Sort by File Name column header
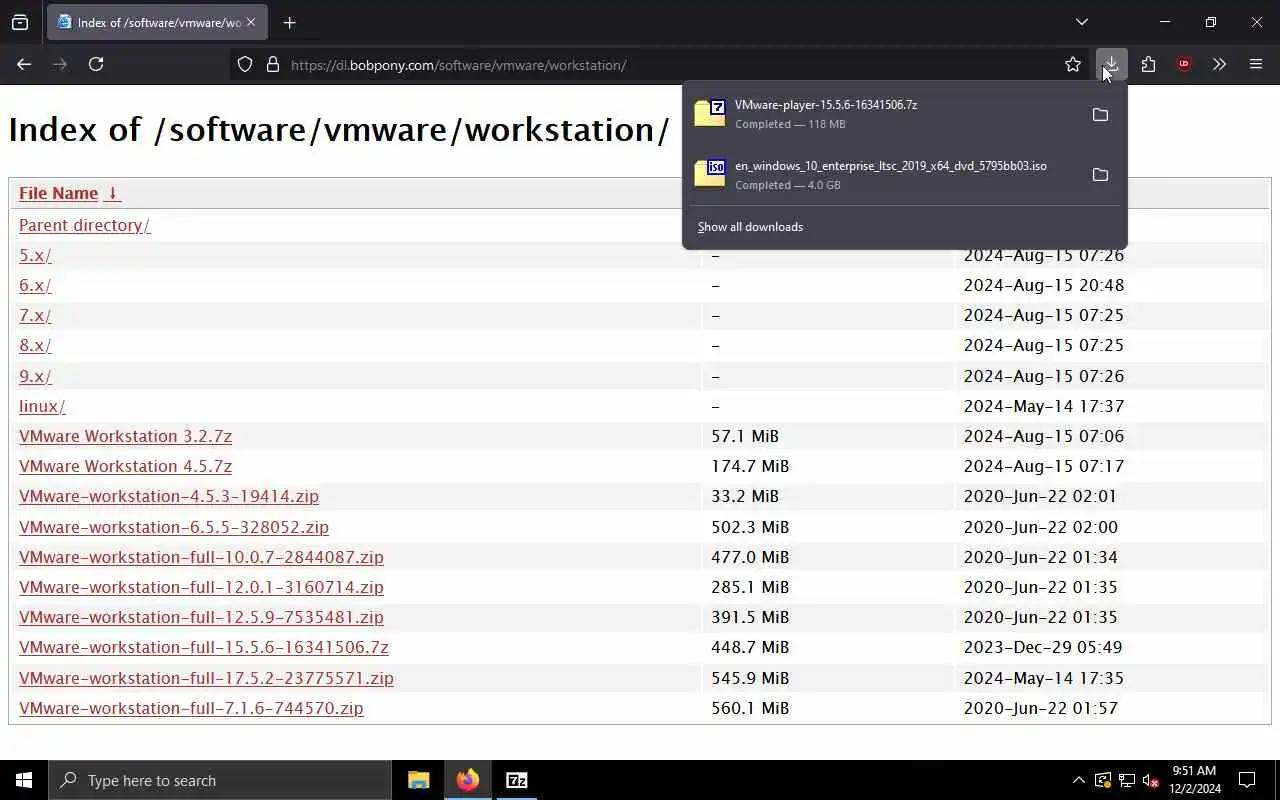Image resolution: width=1280 pixels, height=800 pixels. click(58, 193)
